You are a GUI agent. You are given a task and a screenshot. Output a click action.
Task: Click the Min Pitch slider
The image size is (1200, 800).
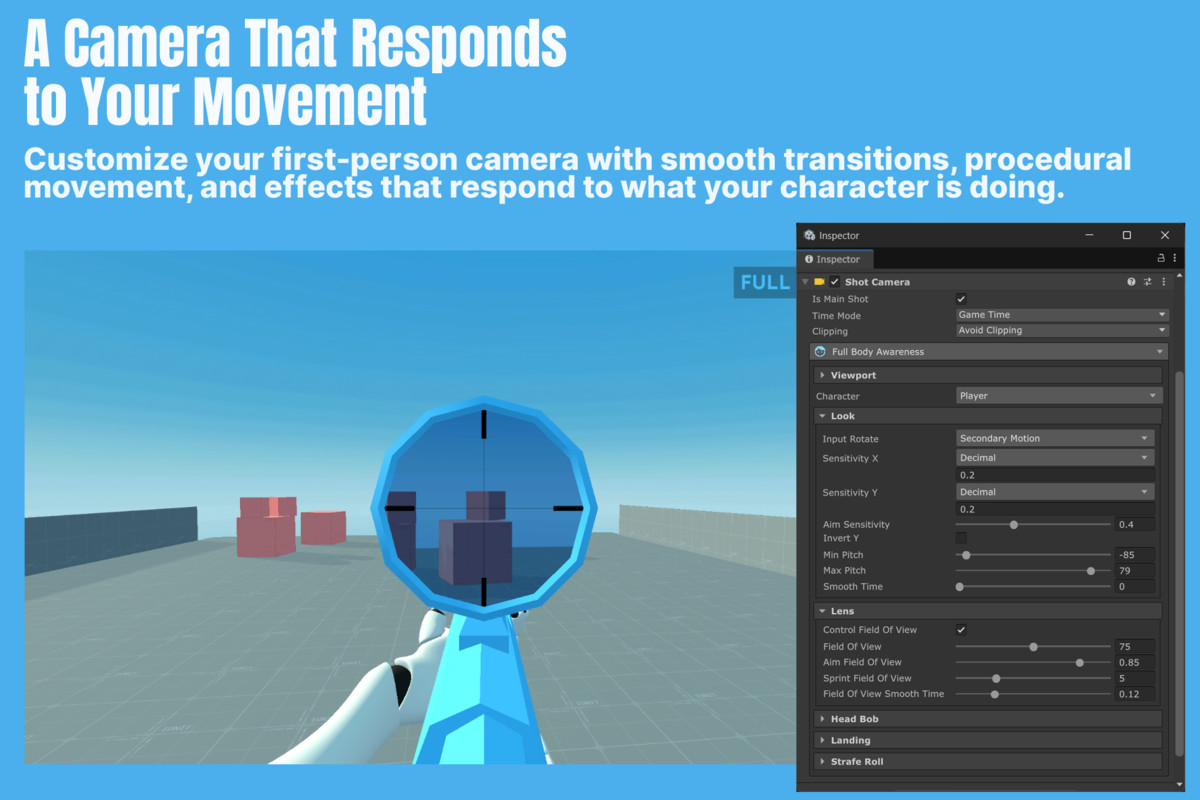pyautogui.click(x=1033, y=555)
